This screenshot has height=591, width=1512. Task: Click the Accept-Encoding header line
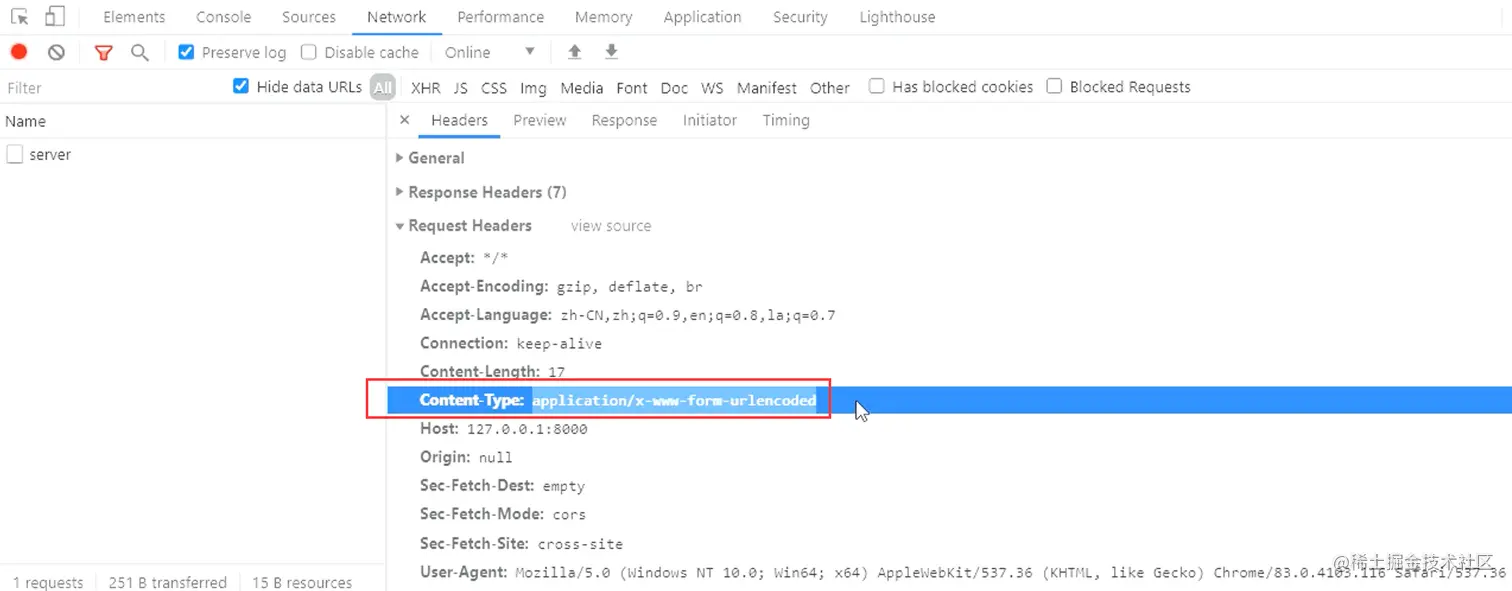[x=561, y=286]
